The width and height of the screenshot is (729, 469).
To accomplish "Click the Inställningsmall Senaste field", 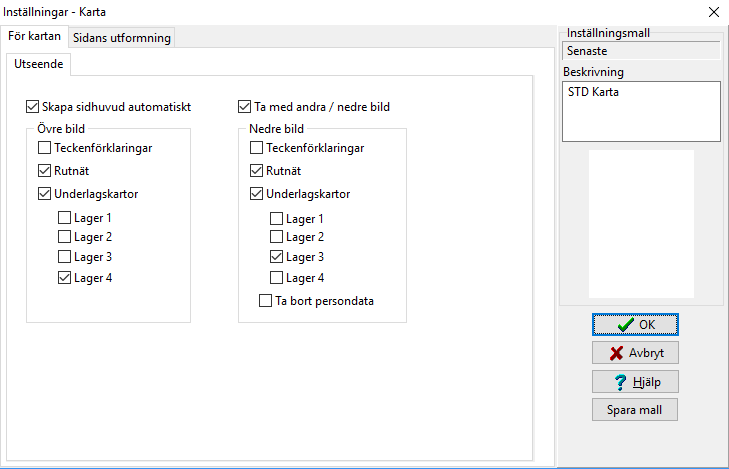I will [x=641, y=51].
